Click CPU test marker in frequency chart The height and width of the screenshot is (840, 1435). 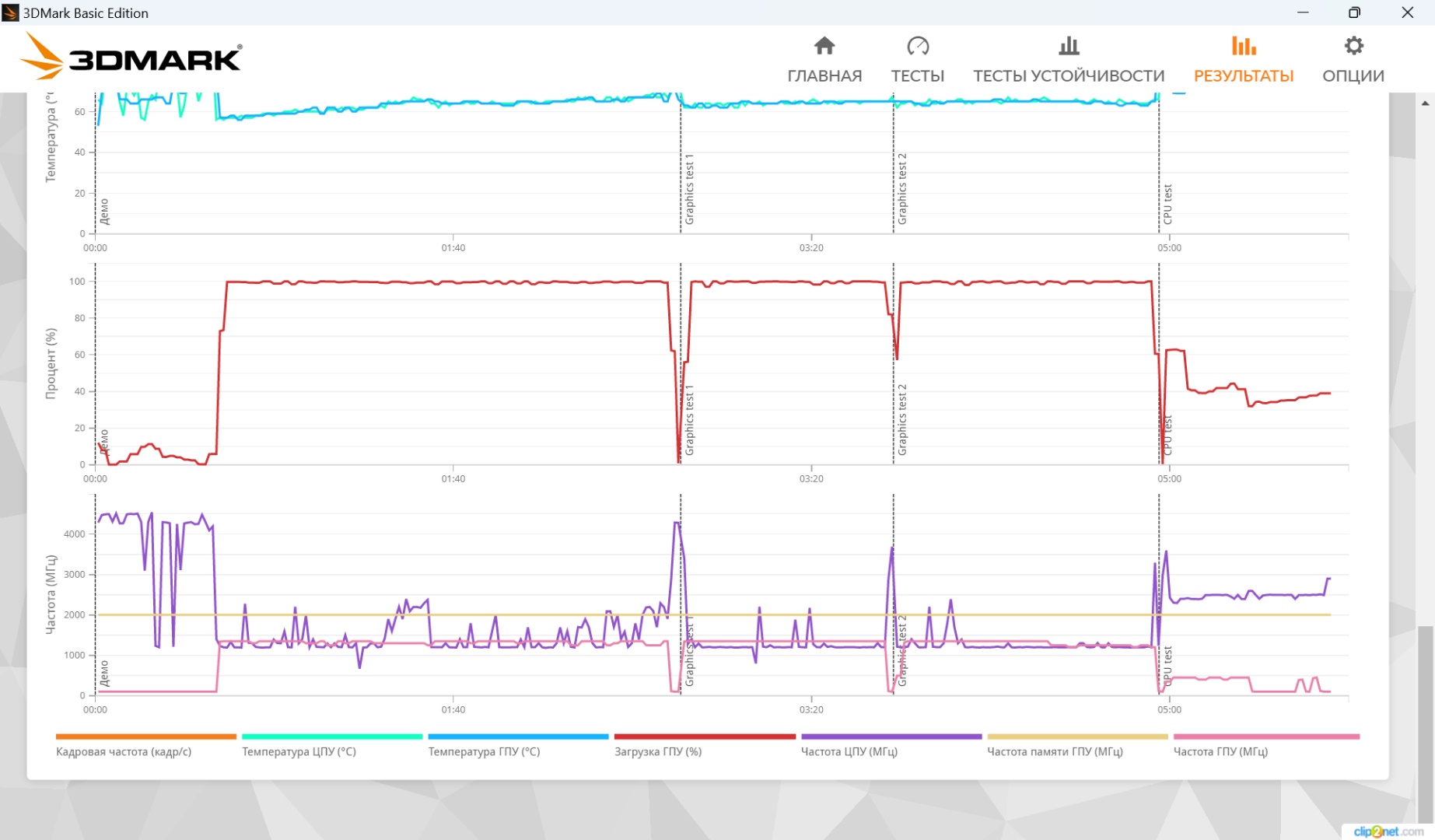[x=1167, y=667]
